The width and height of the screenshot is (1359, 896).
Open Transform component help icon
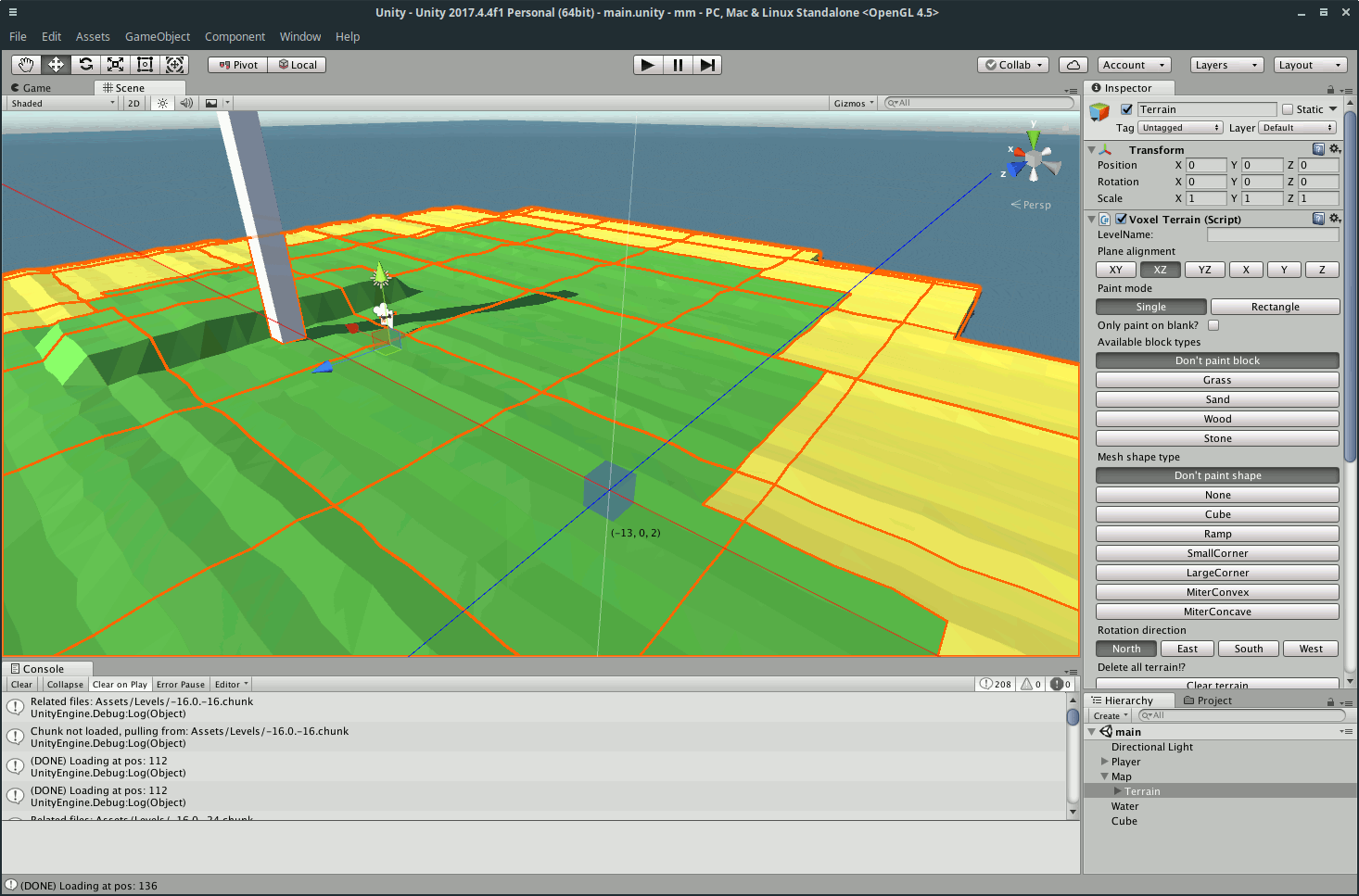(x=1318, y=149)
